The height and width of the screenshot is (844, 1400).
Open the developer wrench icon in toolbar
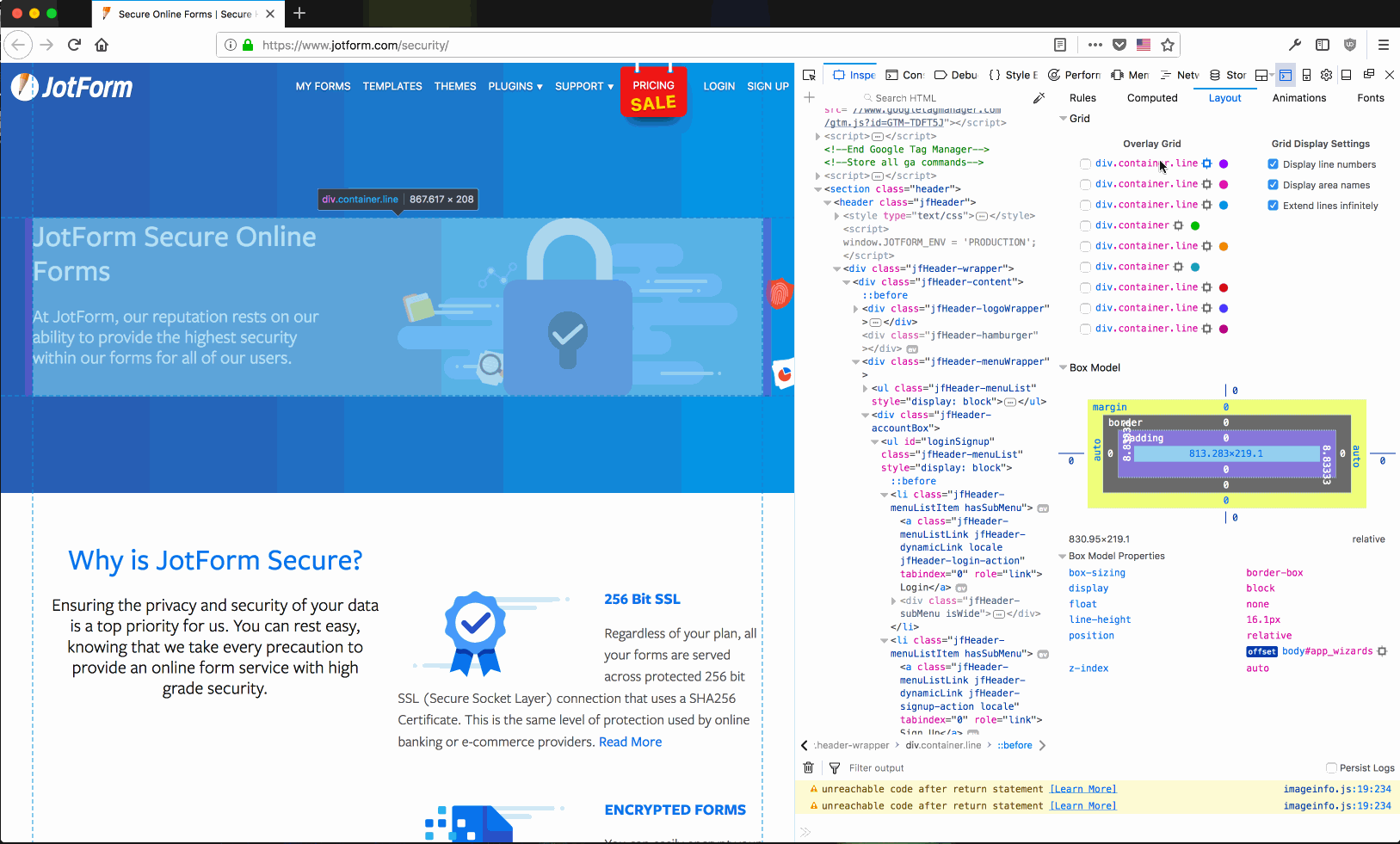point(1295,45)
